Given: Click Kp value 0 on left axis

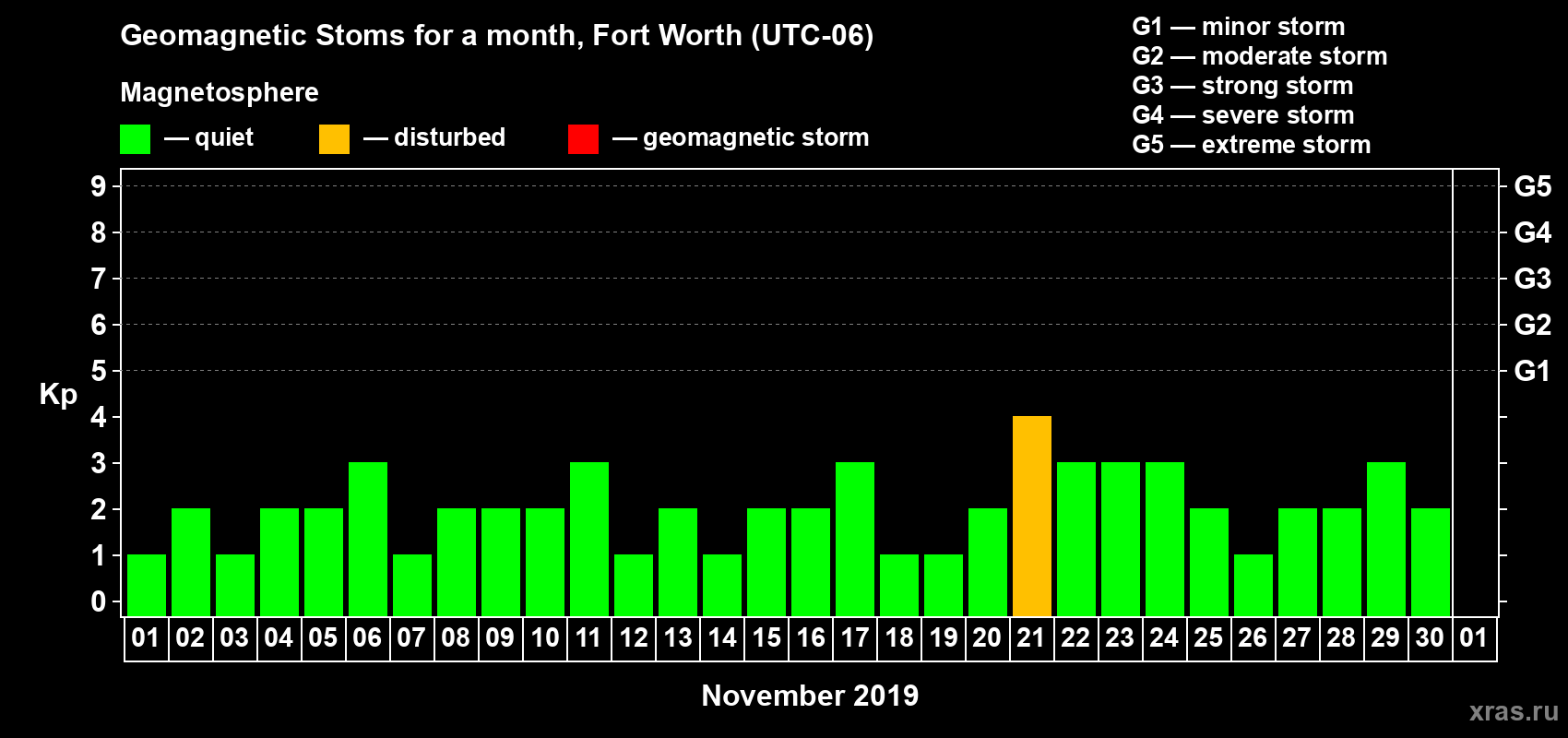Looking at the screenshot, I should tap(99, 601).
